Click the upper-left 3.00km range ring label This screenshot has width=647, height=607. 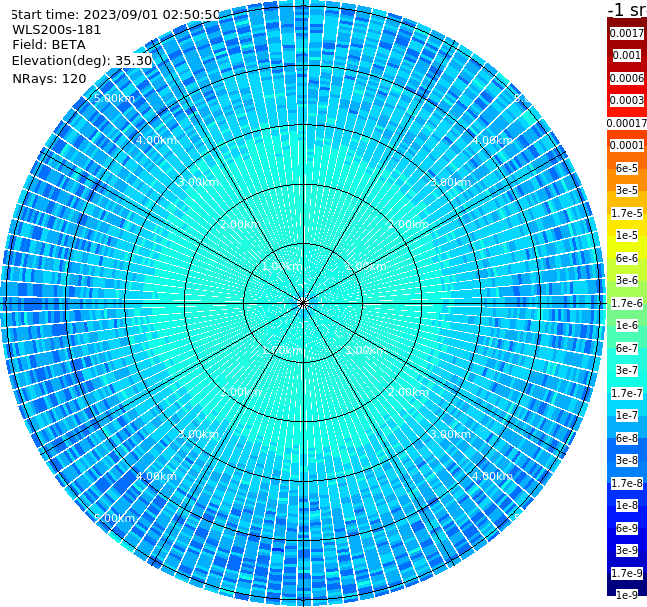[198, 182]
